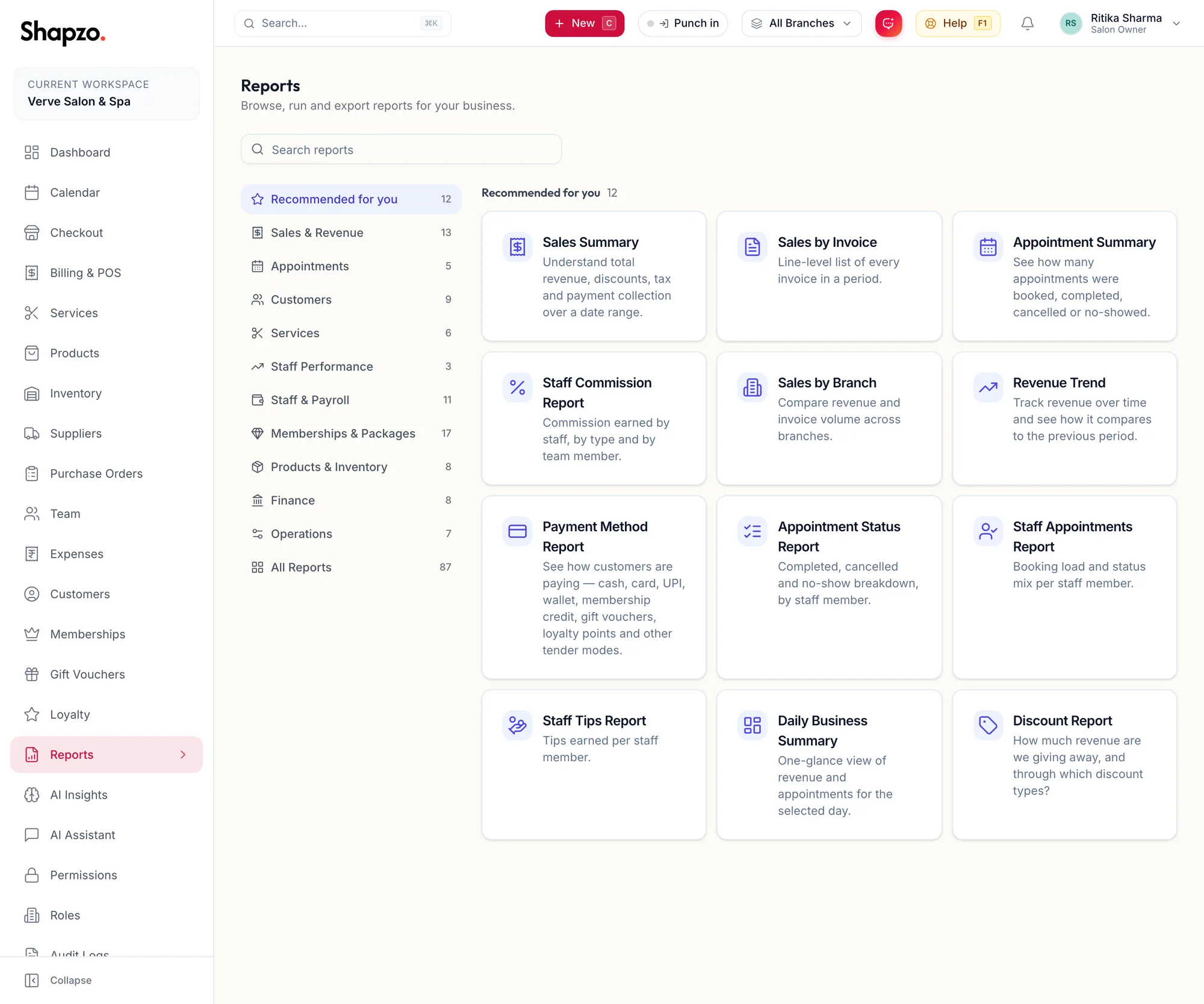The image size is (1204, 1004).
Task: Click the global Search field
Action: 342,23
